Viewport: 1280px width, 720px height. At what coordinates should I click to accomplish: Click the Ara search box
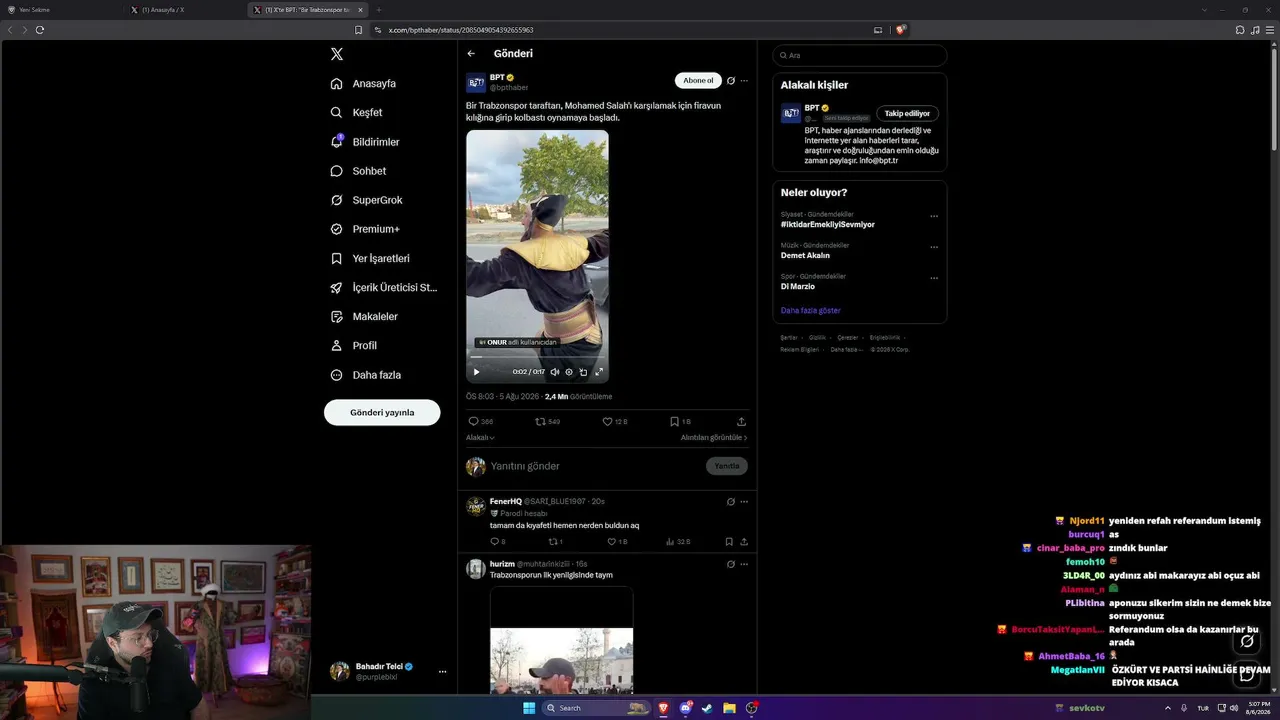coord(860,55)
